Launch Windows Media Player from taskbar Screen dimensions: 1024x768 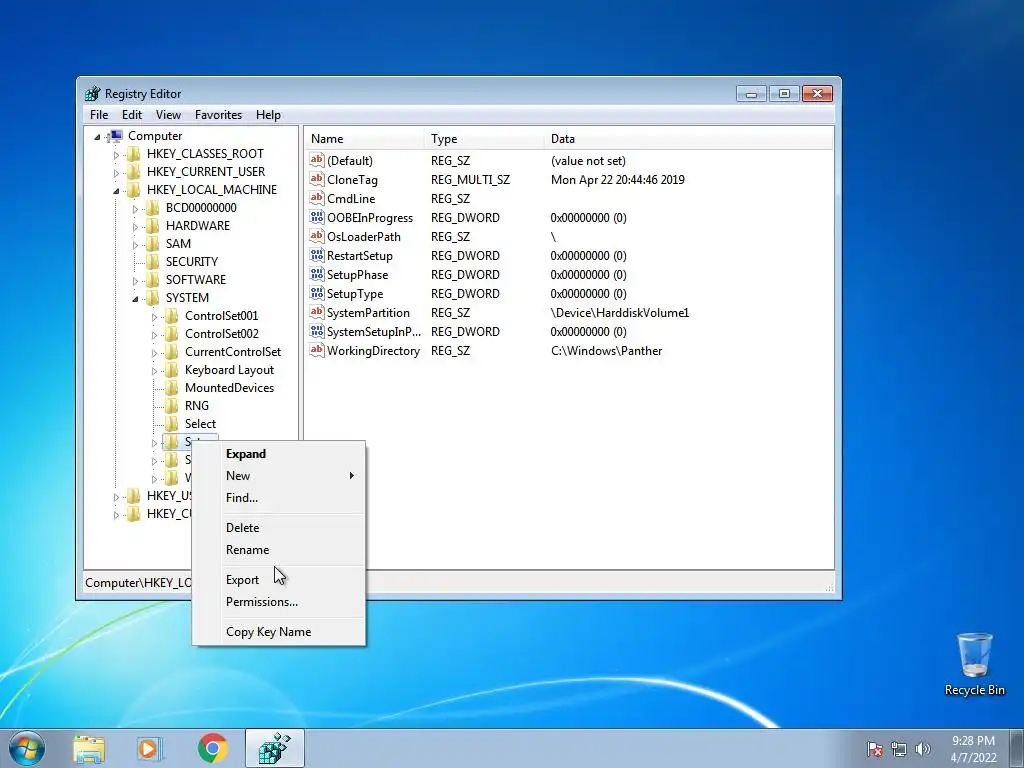(x=150, y=749)
